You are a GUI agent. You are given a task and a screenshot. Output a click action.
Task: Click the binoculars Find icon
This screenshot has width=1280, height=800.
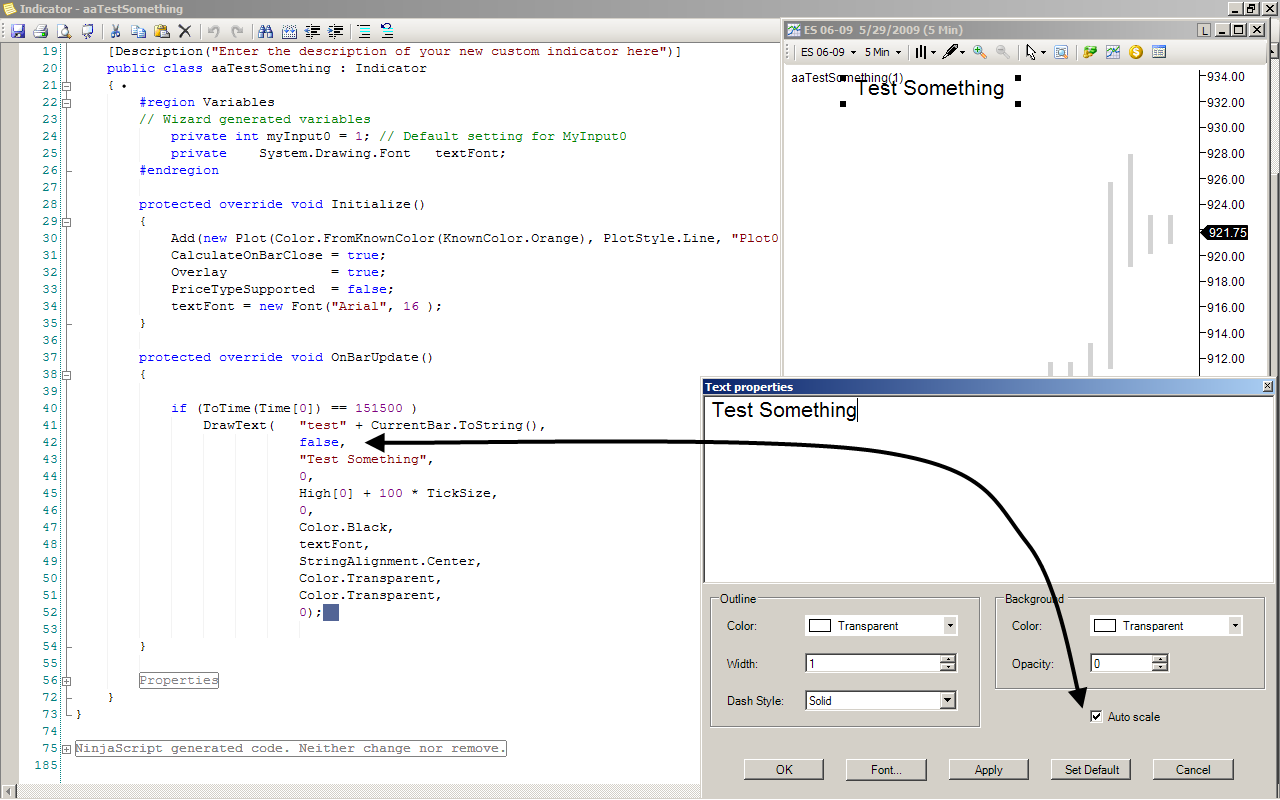coord(265,31)
